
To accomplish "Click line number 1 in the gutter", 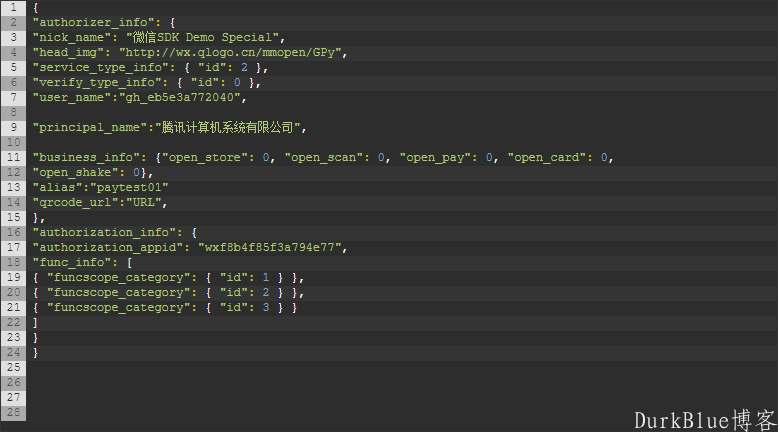I will tap(13, 7).
